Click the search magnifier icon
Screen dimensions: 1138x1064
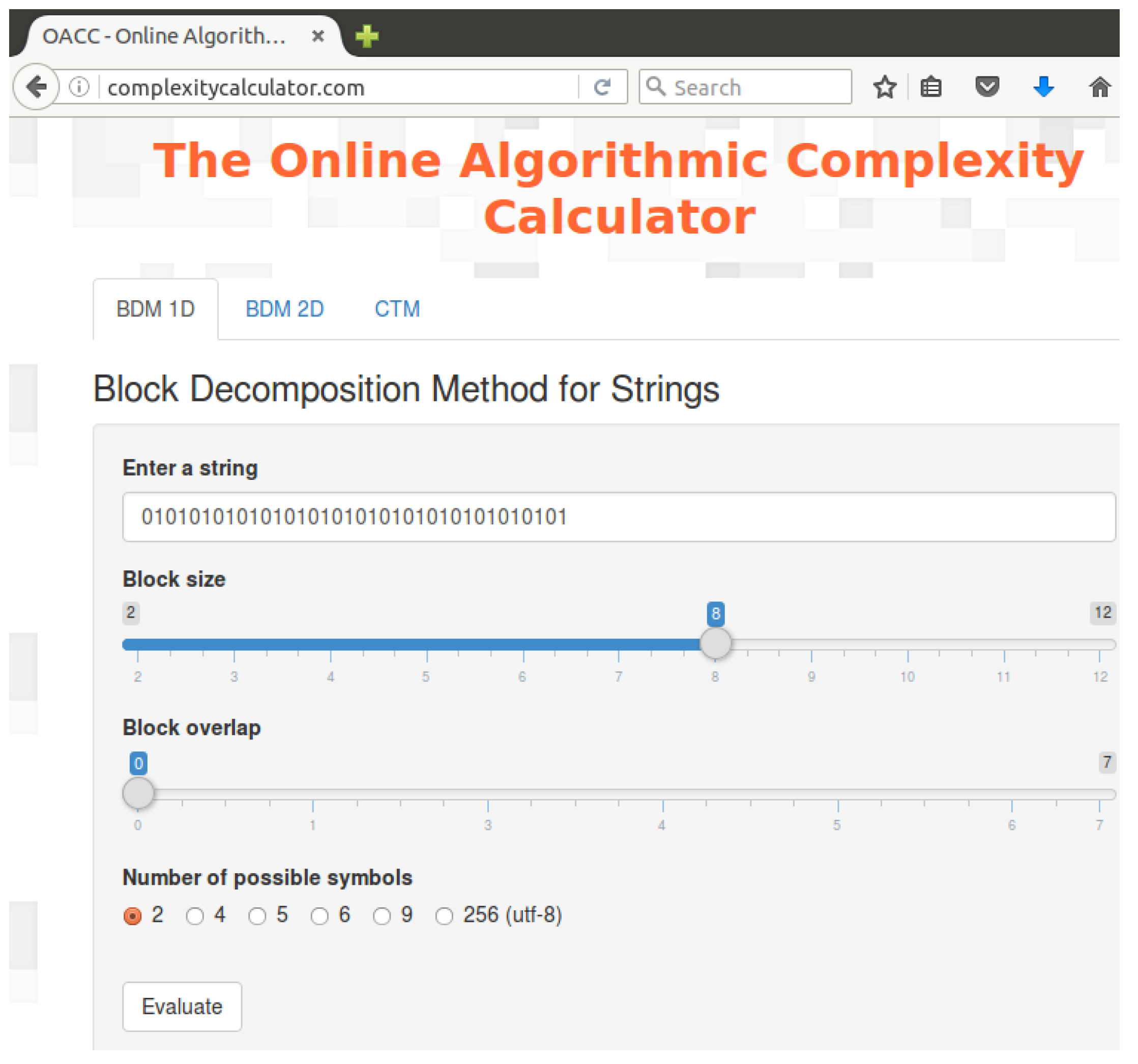(656, 87)
